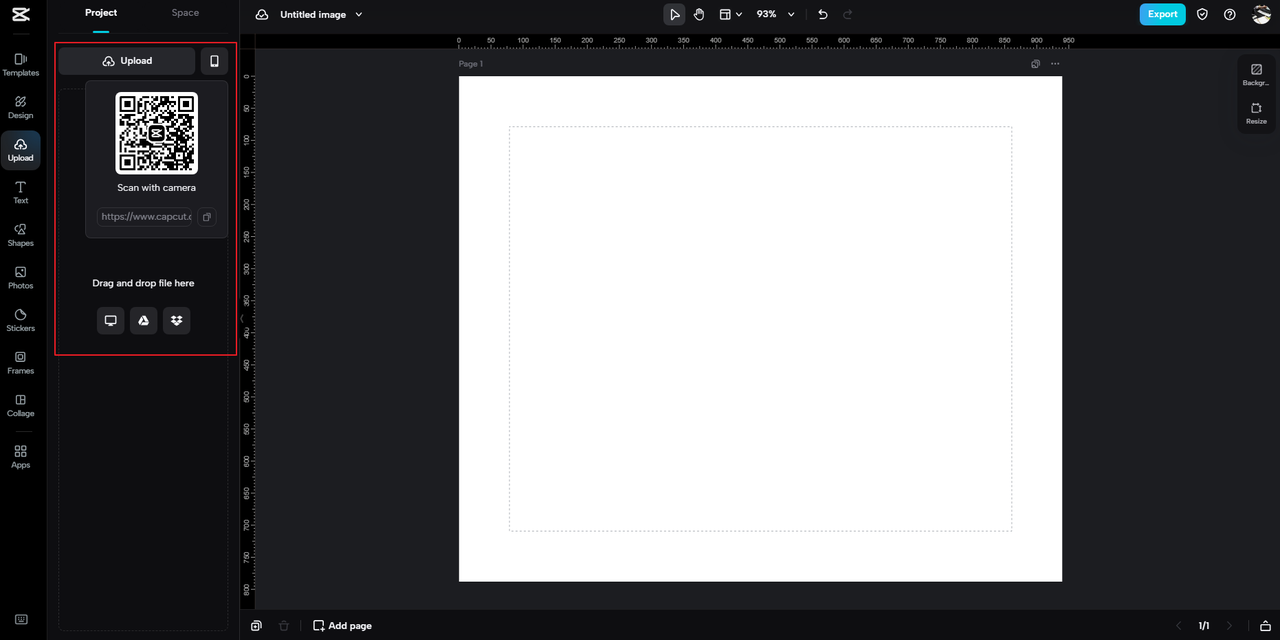The height and width of the screenshot is (640, 1280).
Task: Open the Resize tool
Action: [1256, 114]
